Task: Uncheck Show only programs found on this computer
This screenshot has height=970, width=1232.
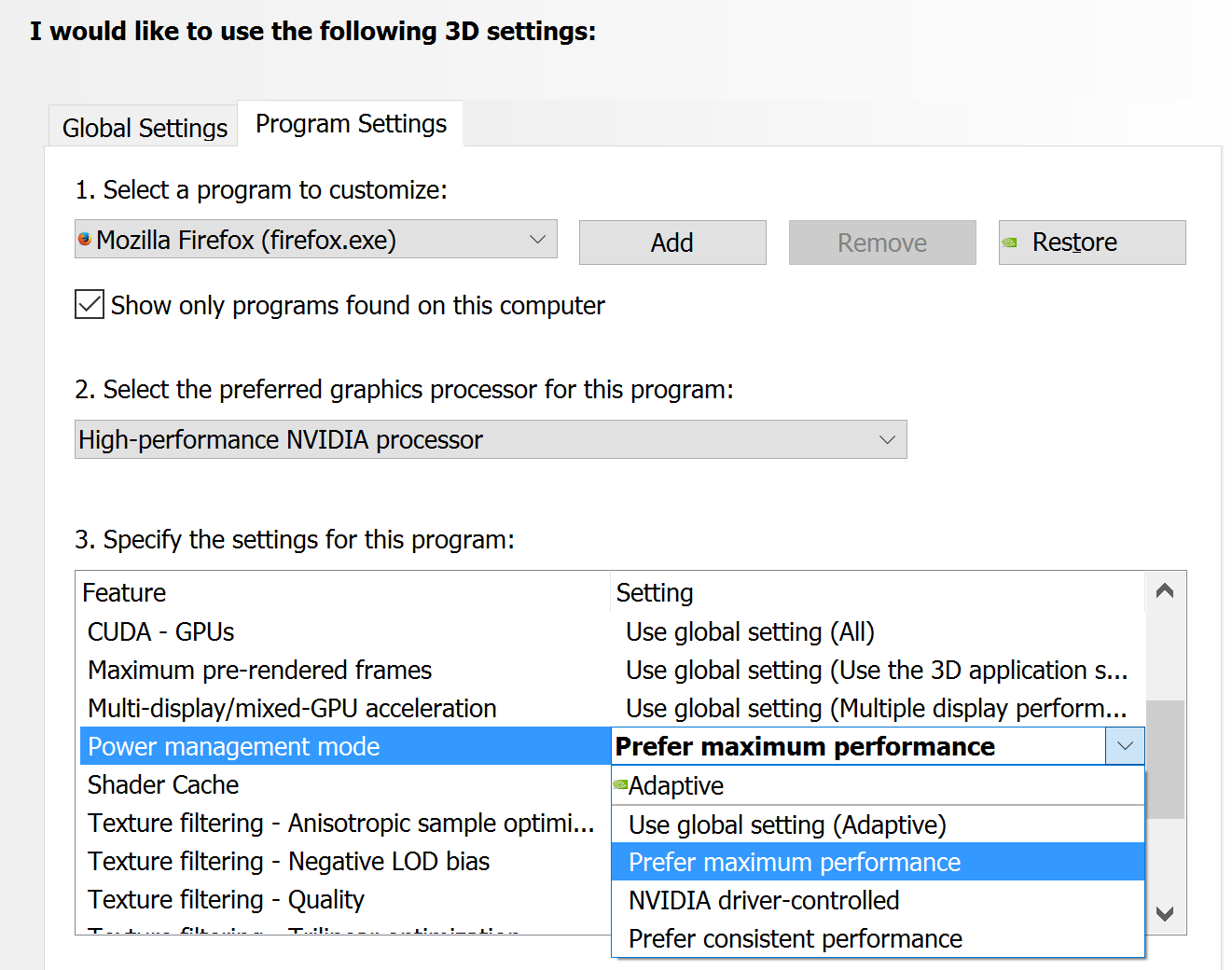Action: click(90, 304)
